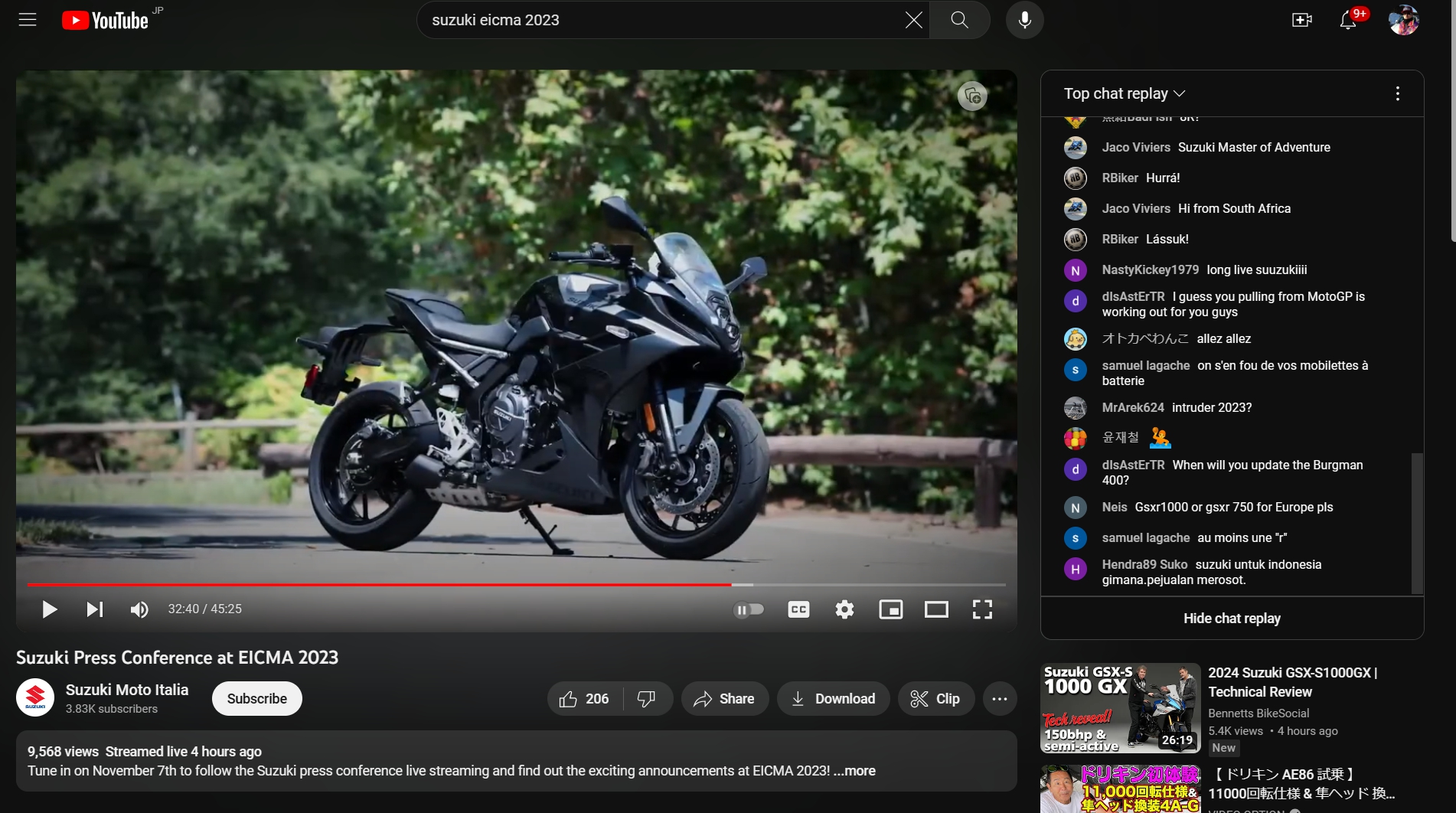The width and height of the screenshot is (1456, 813).
Task: Click Jaco Viviers in 'Hi from South Africa' message
Action: point(1136,208)
